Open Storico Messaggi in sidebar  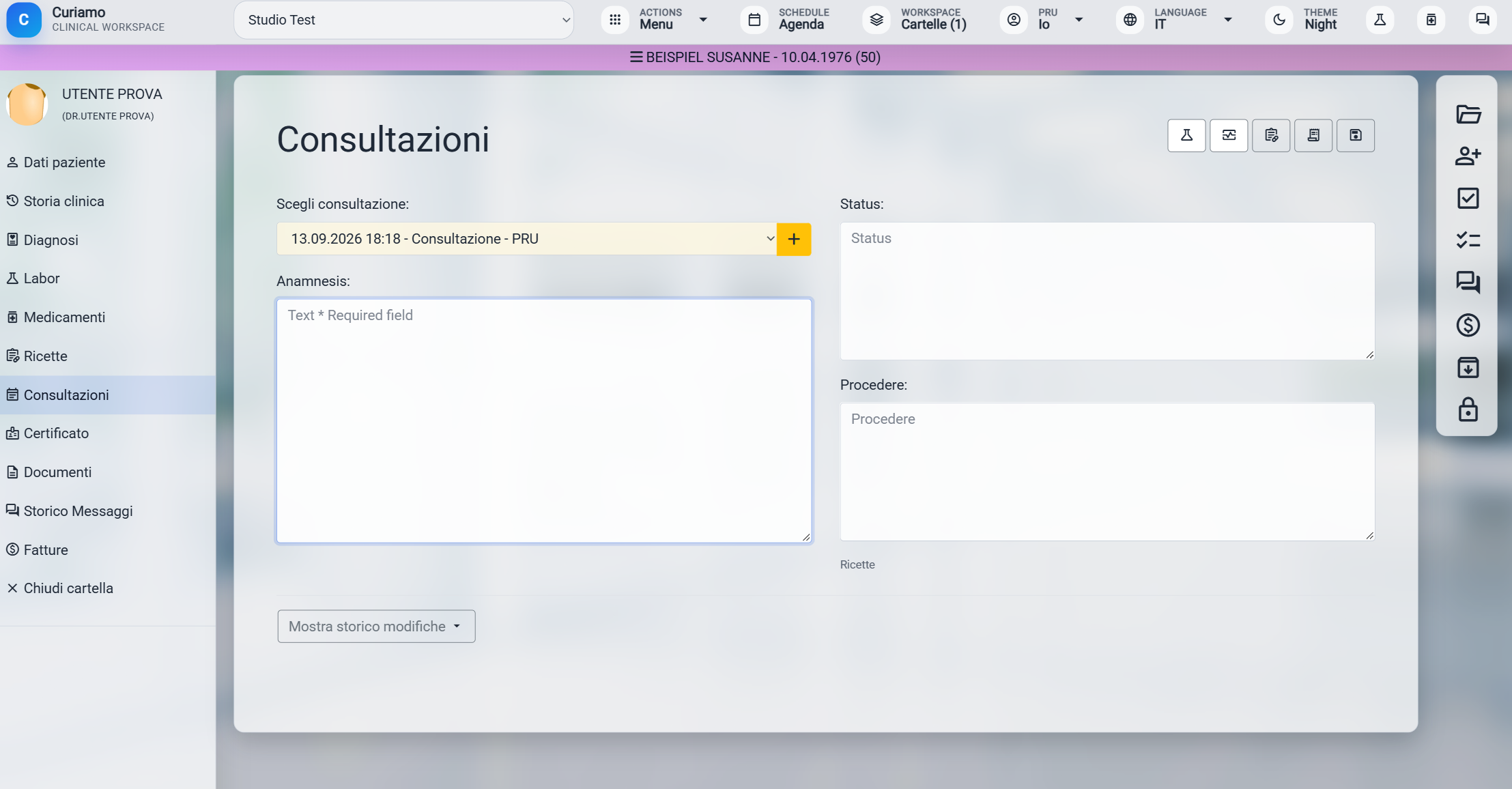108,511
